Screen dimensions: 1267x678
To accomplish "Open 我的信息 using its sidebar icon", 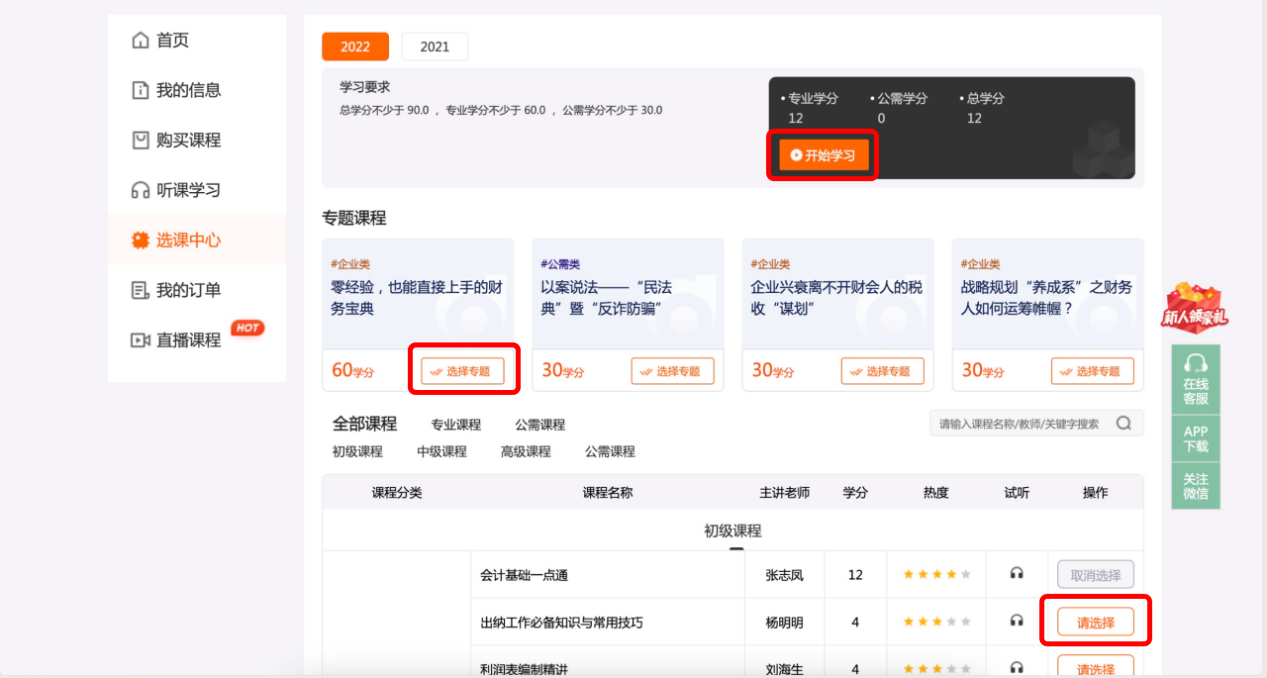I will (140, 90).
